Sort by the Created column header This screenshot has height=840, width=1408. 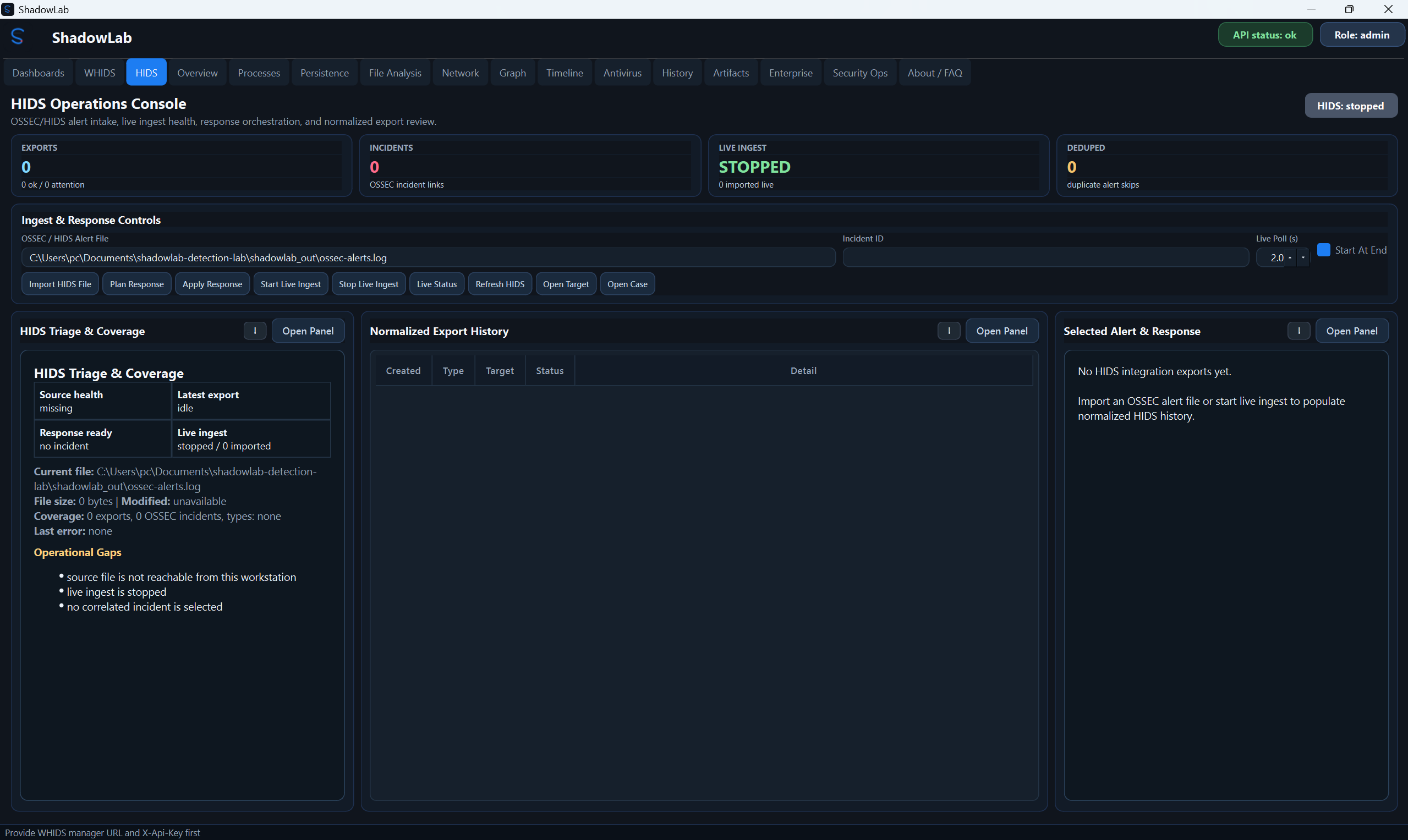click(403, 370)
